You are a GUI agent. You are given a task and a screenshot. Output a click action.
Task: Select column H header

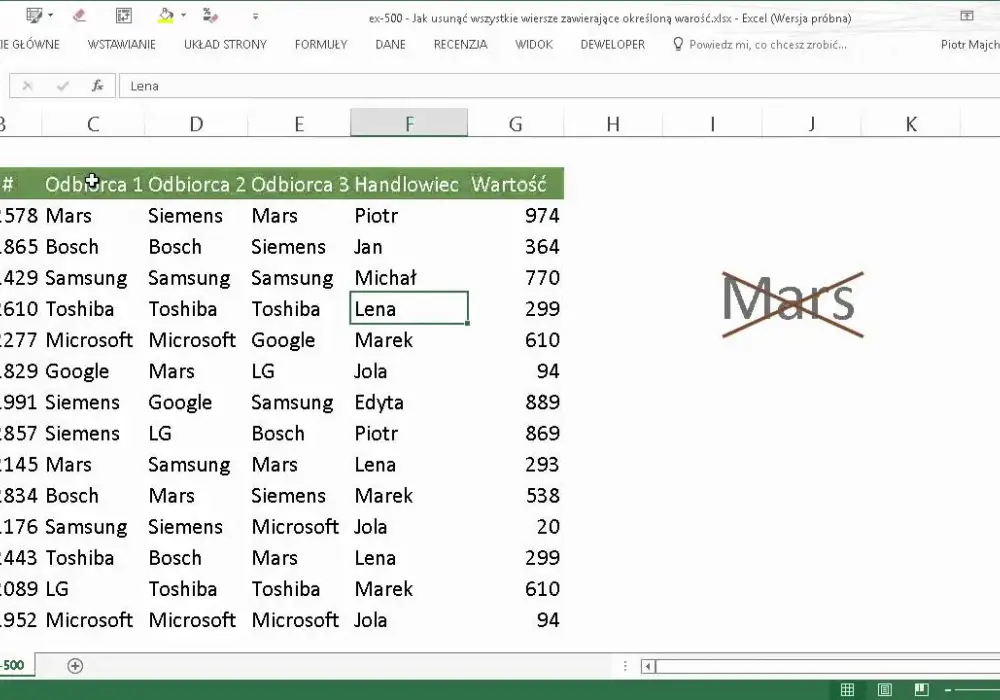[613, 123]
